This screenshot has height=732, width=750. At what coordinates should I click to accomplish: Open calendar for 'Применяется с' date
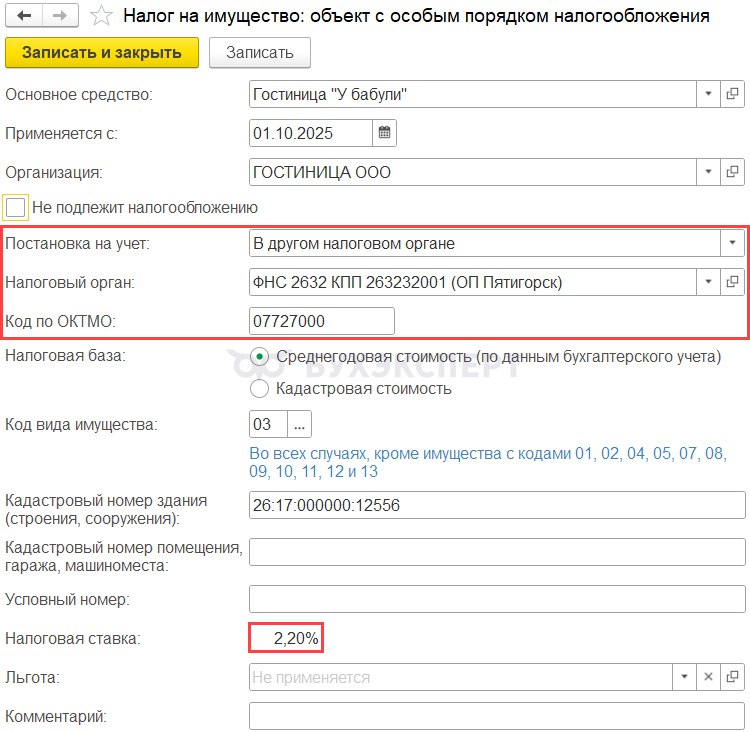[384, 133]
